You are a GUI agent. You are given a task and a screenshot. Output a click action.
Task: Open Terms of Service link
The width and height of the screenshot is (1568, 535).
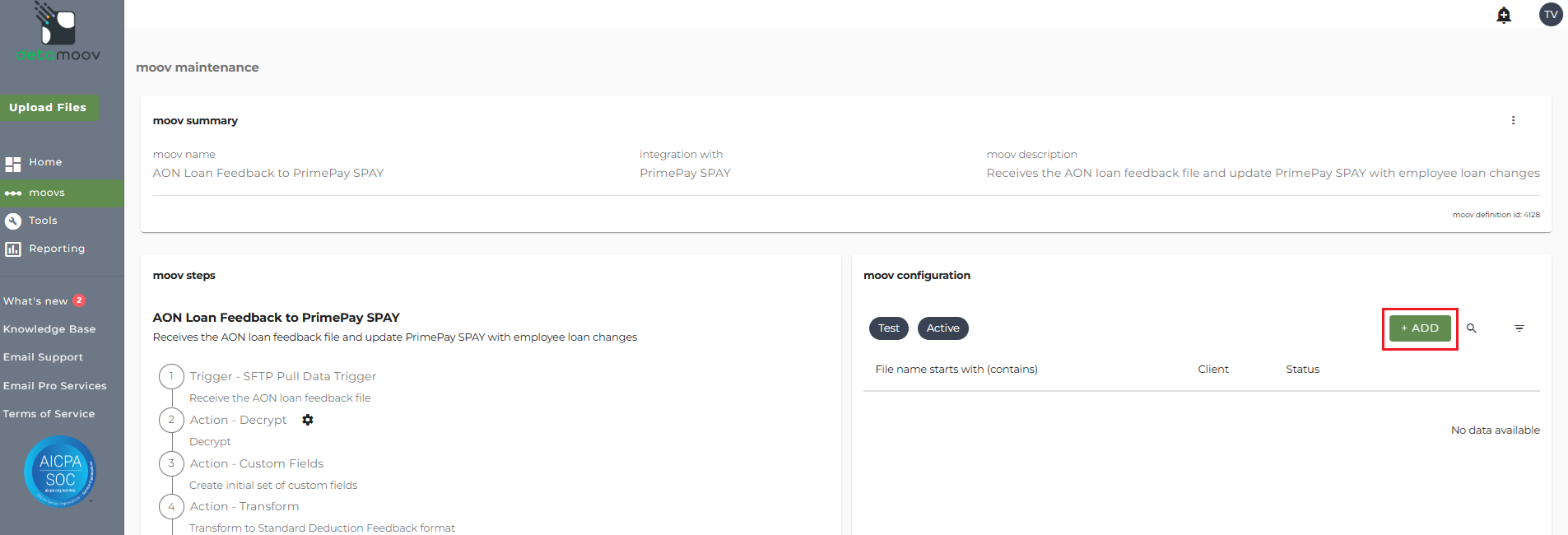(49, 414)
